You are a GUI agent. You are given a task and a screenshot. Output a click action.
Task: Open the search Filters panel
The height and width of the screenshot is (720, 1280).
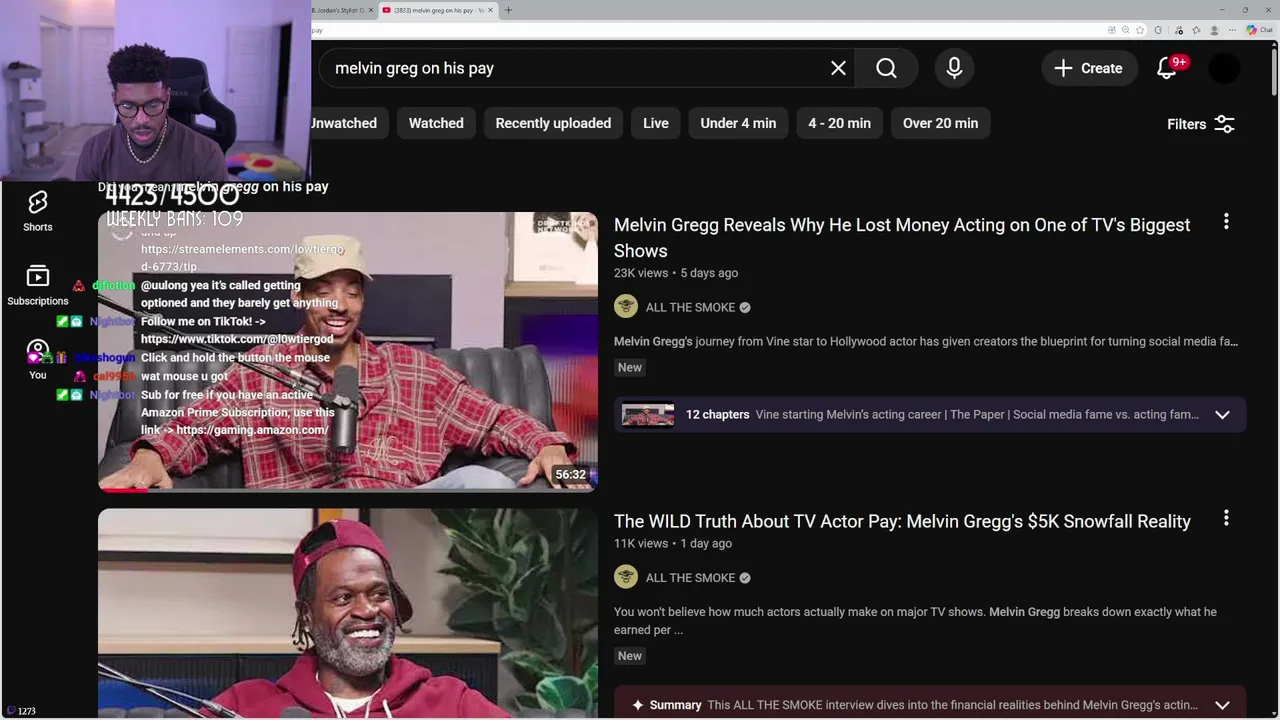pyautogui.click(x=1201, y=124)
